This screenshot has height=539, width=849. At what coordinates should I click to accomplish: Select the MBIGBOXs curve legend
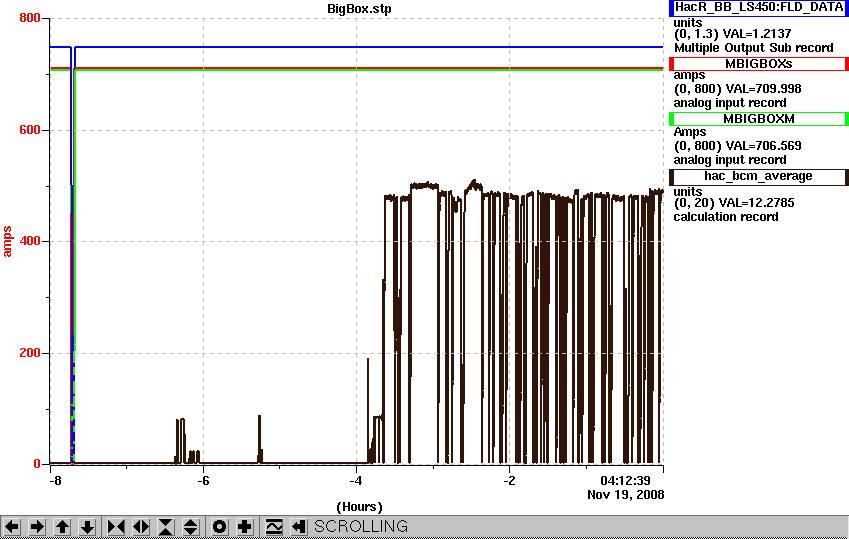point(759,64)
